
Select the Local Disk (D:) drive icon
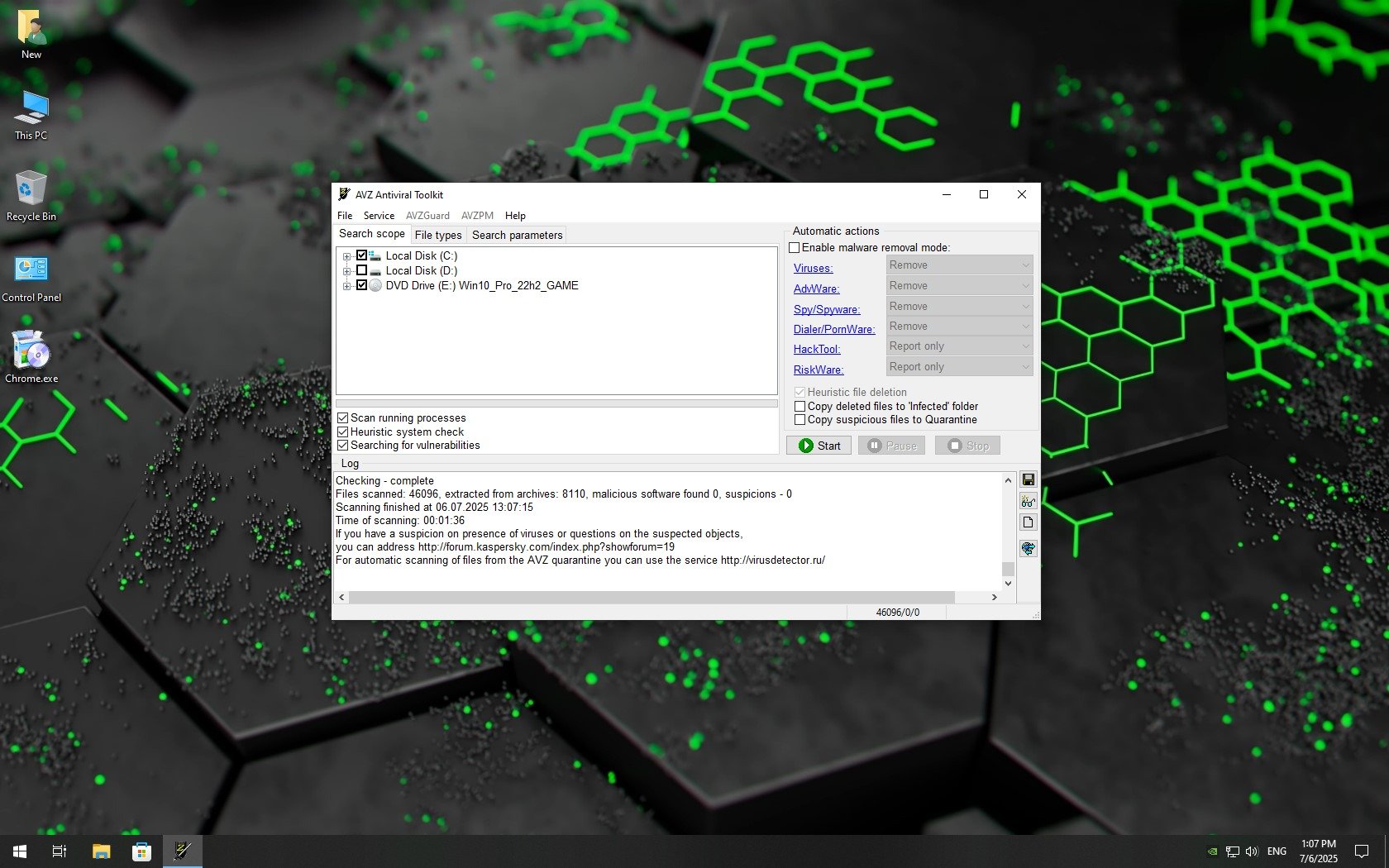[375, 270]
